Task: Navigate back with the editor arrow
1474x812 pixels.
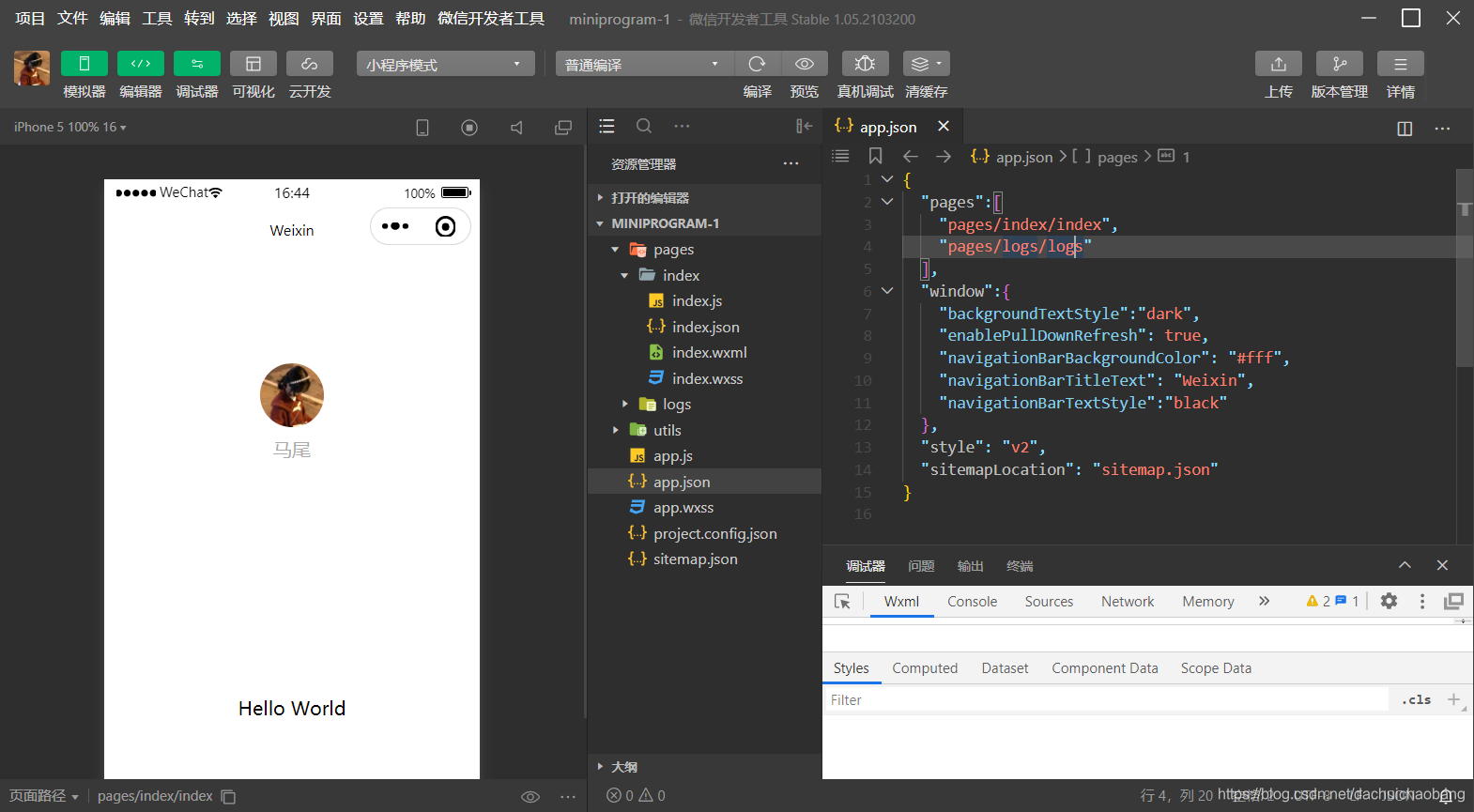Action: 910,156
